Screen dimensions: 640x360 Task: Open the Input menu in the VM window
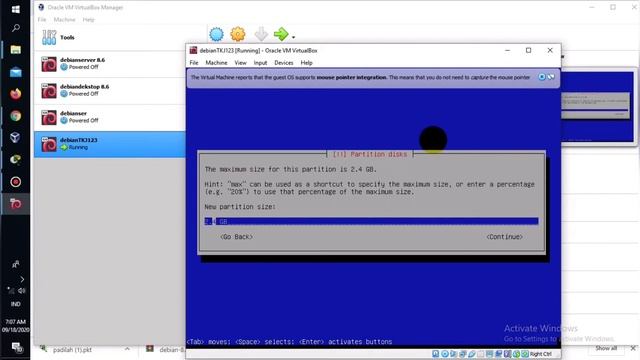260,63
